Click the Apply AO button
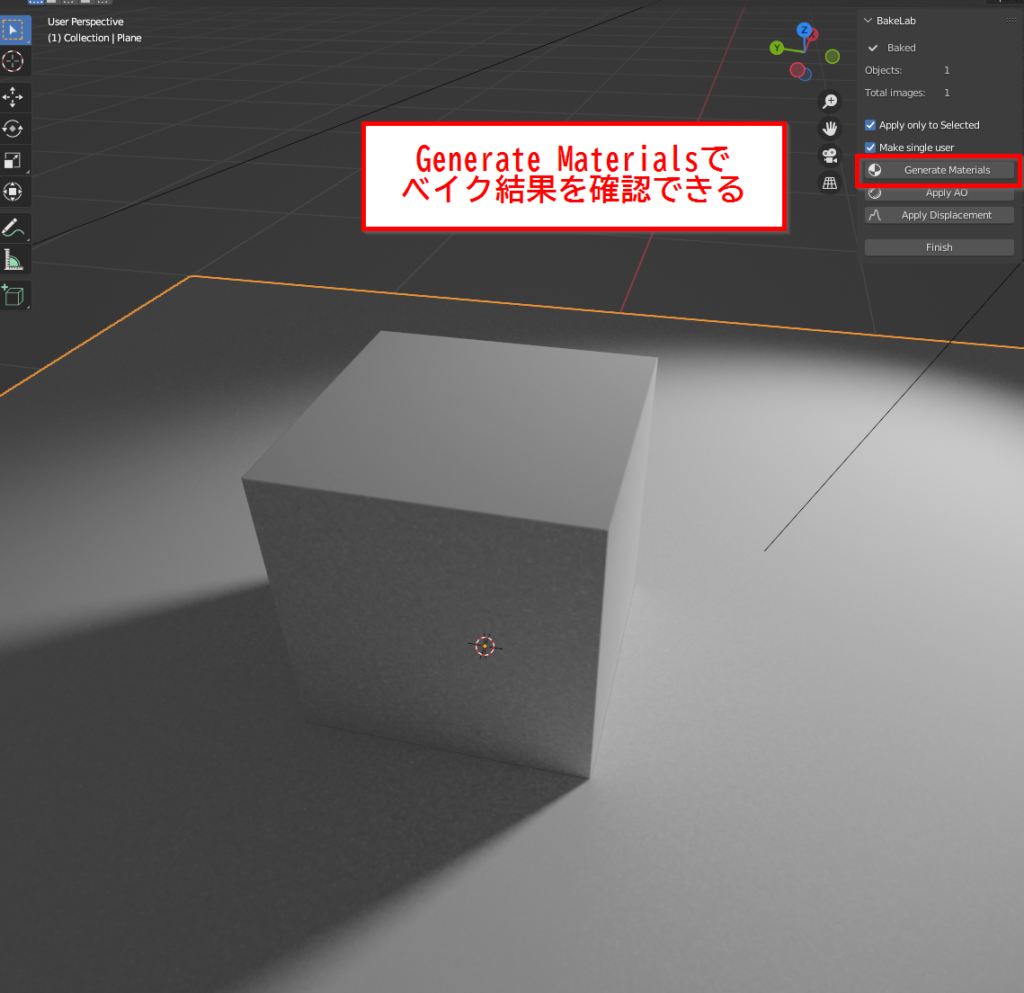 [938, 192]
